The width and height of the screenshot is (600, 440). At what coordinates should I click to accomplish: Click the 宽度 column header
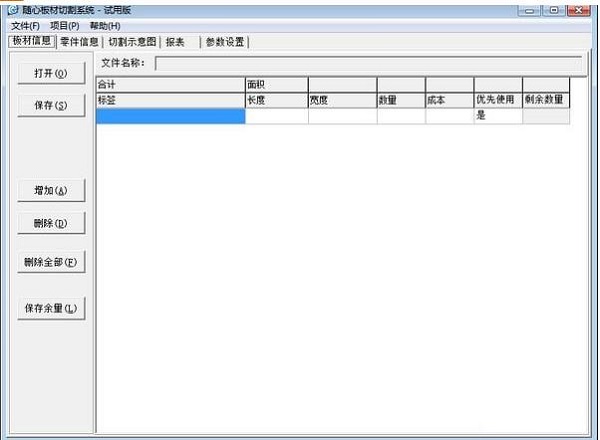(x=342, y=100)
